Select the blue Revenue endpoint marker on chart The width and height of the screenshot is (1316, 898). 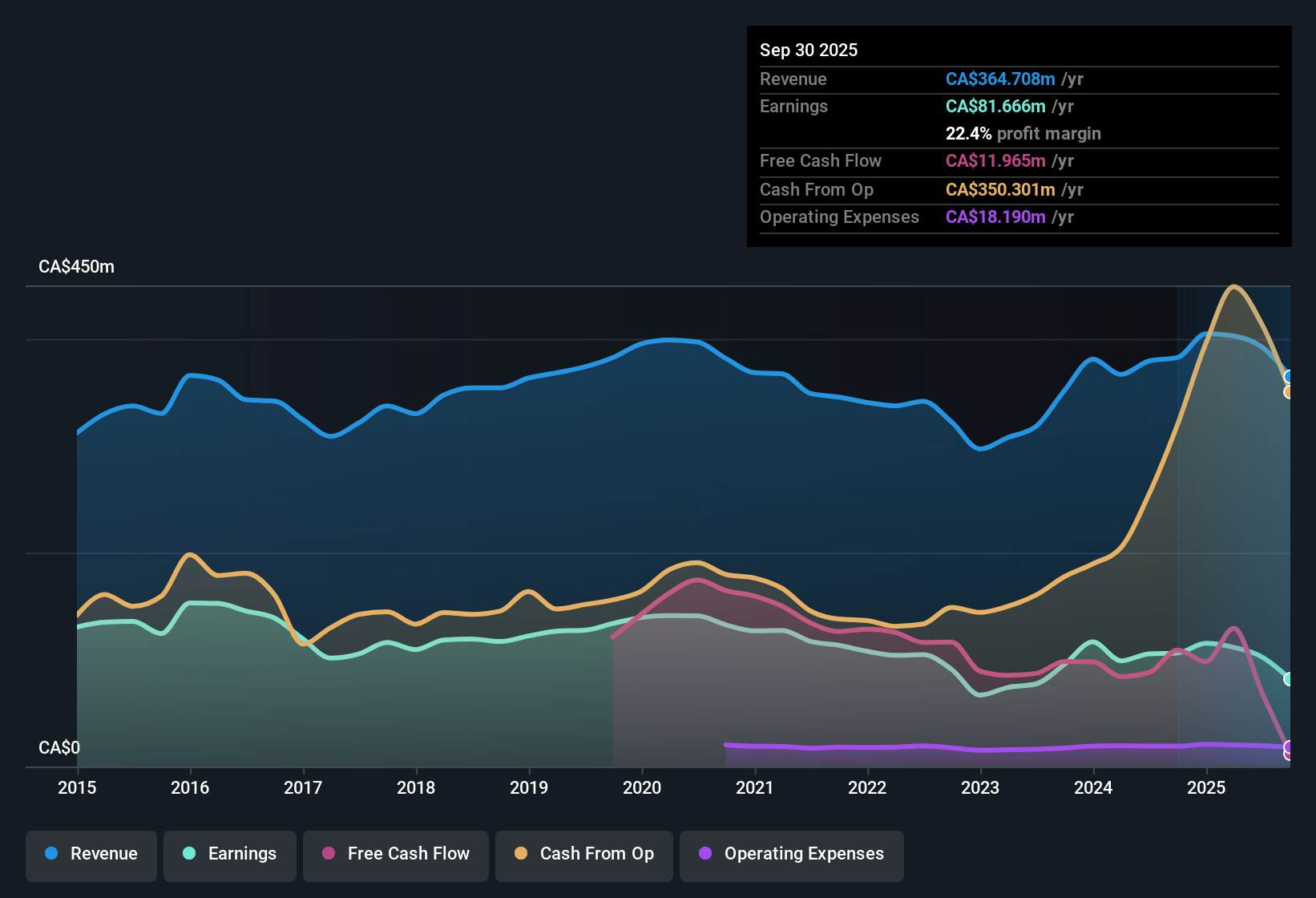1287,377
